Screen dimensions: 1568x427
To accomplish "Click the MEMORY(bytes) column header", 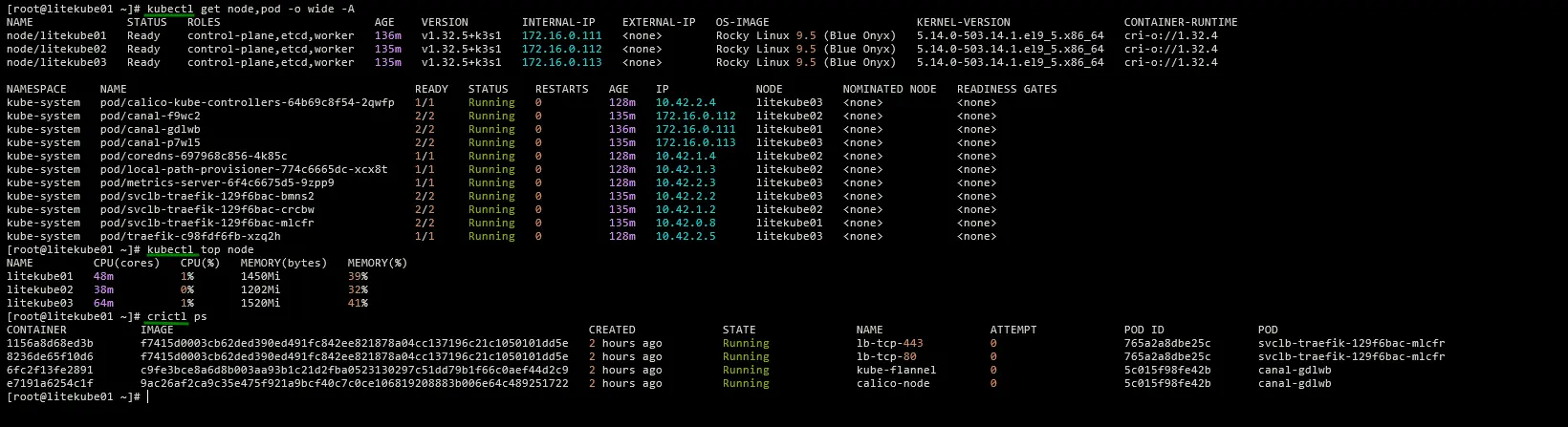I will coord(284,263).
